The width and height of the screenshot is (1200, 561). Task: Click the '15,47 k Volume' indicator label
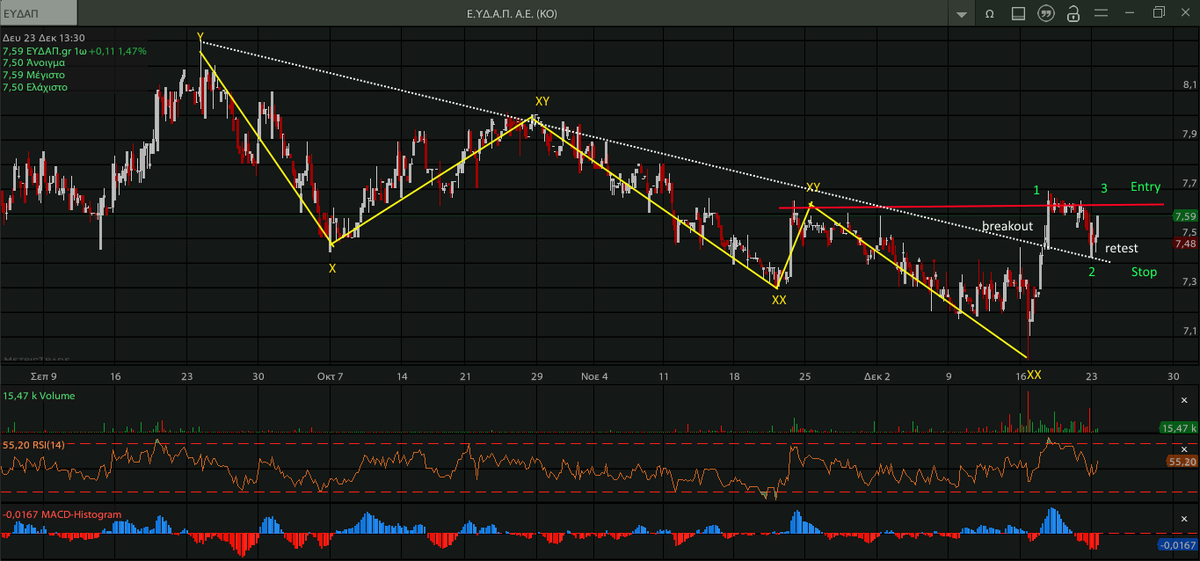tap(39, 396)
